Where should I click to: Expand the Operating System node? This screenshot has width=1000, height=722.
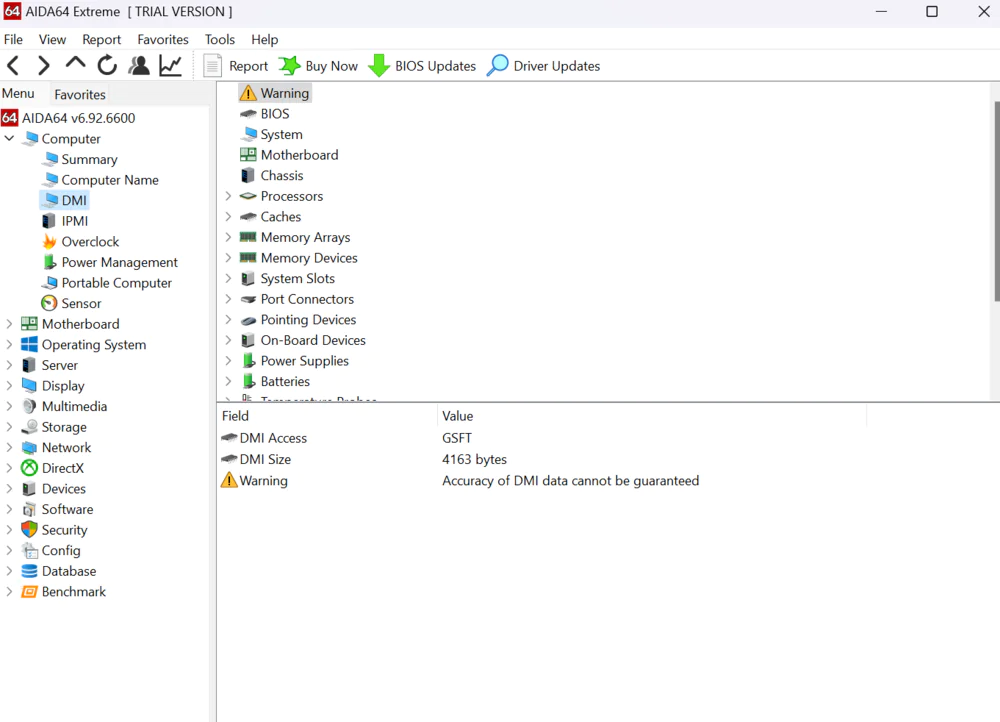click(x=10, y=344)
